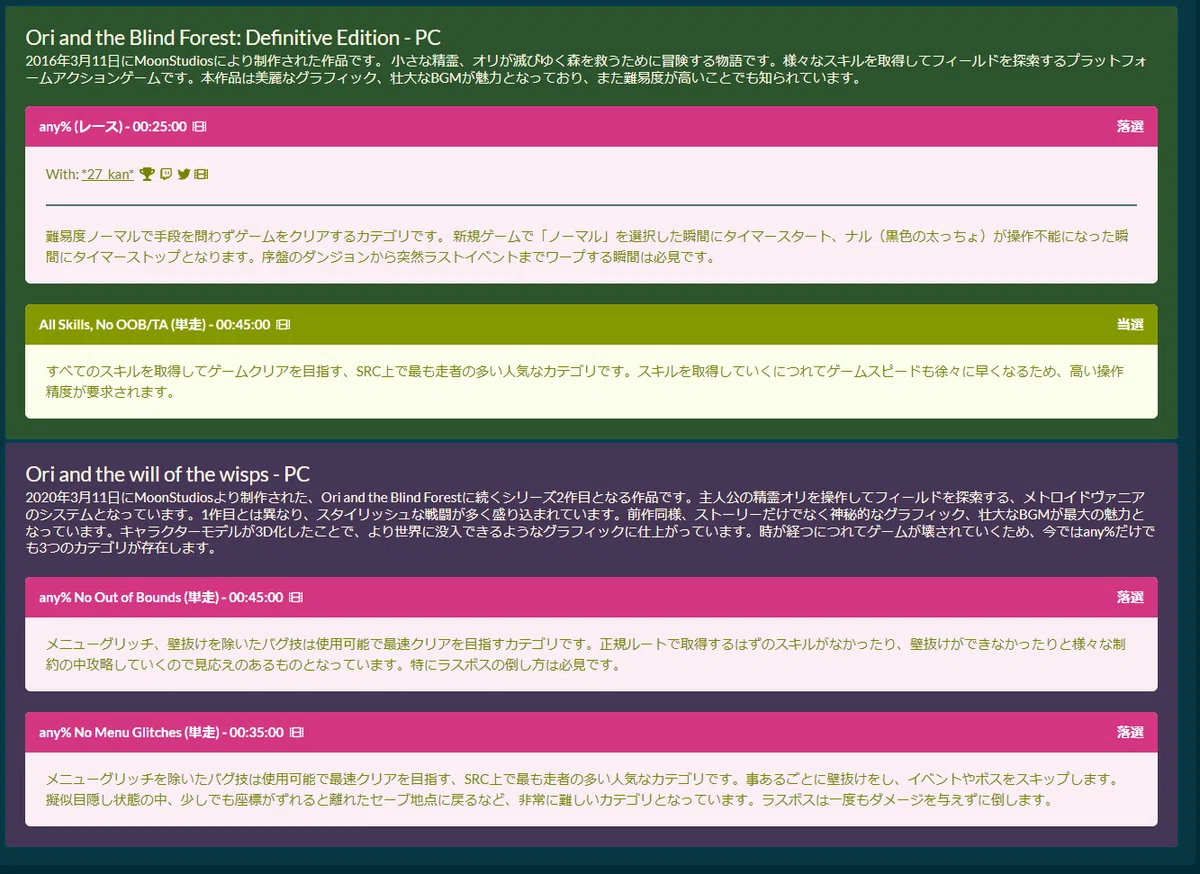
Task: Click 落選 status on No Menu Glitches row
Action: click(1130, 733)
